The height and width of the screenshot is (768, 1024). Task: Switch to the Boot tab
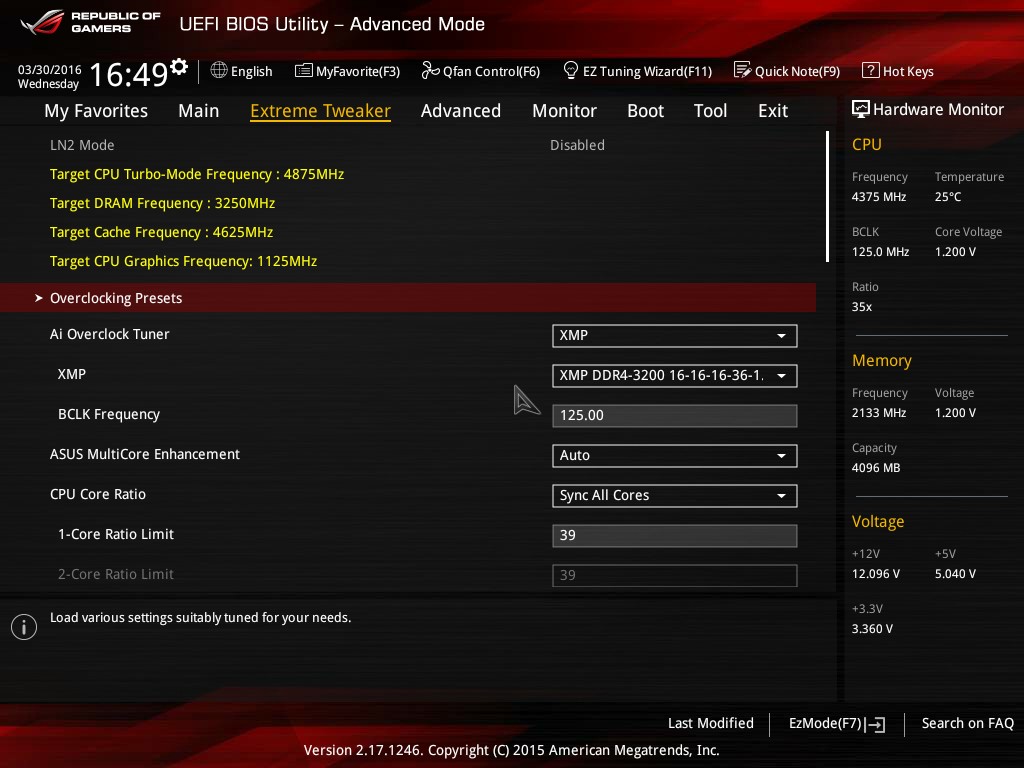coord(645,111)
